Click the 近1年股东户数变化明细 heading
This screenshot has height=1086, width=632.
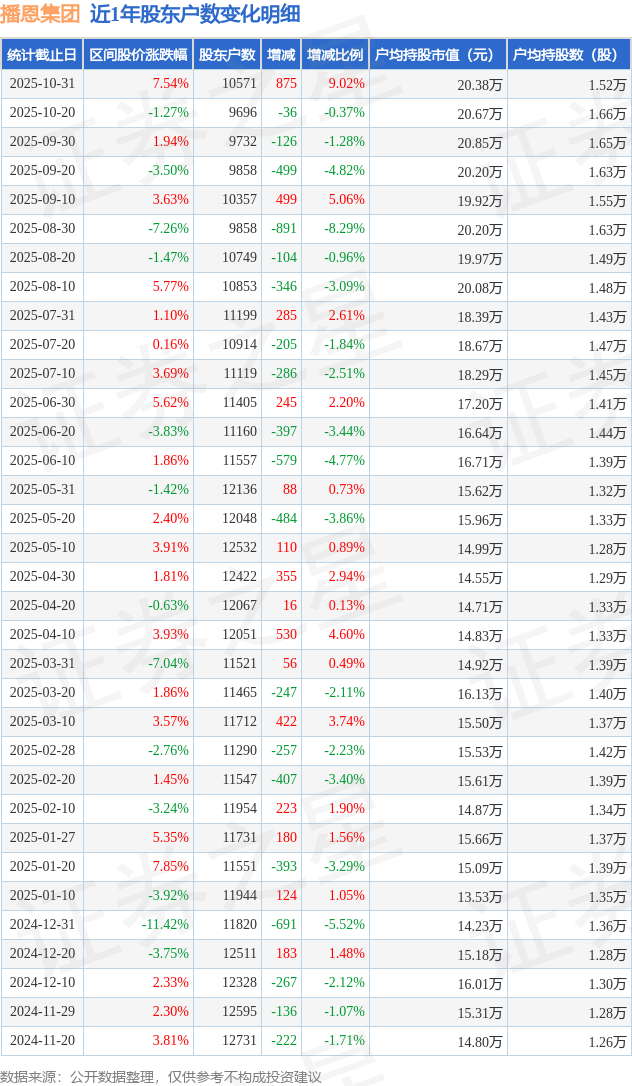194,15
